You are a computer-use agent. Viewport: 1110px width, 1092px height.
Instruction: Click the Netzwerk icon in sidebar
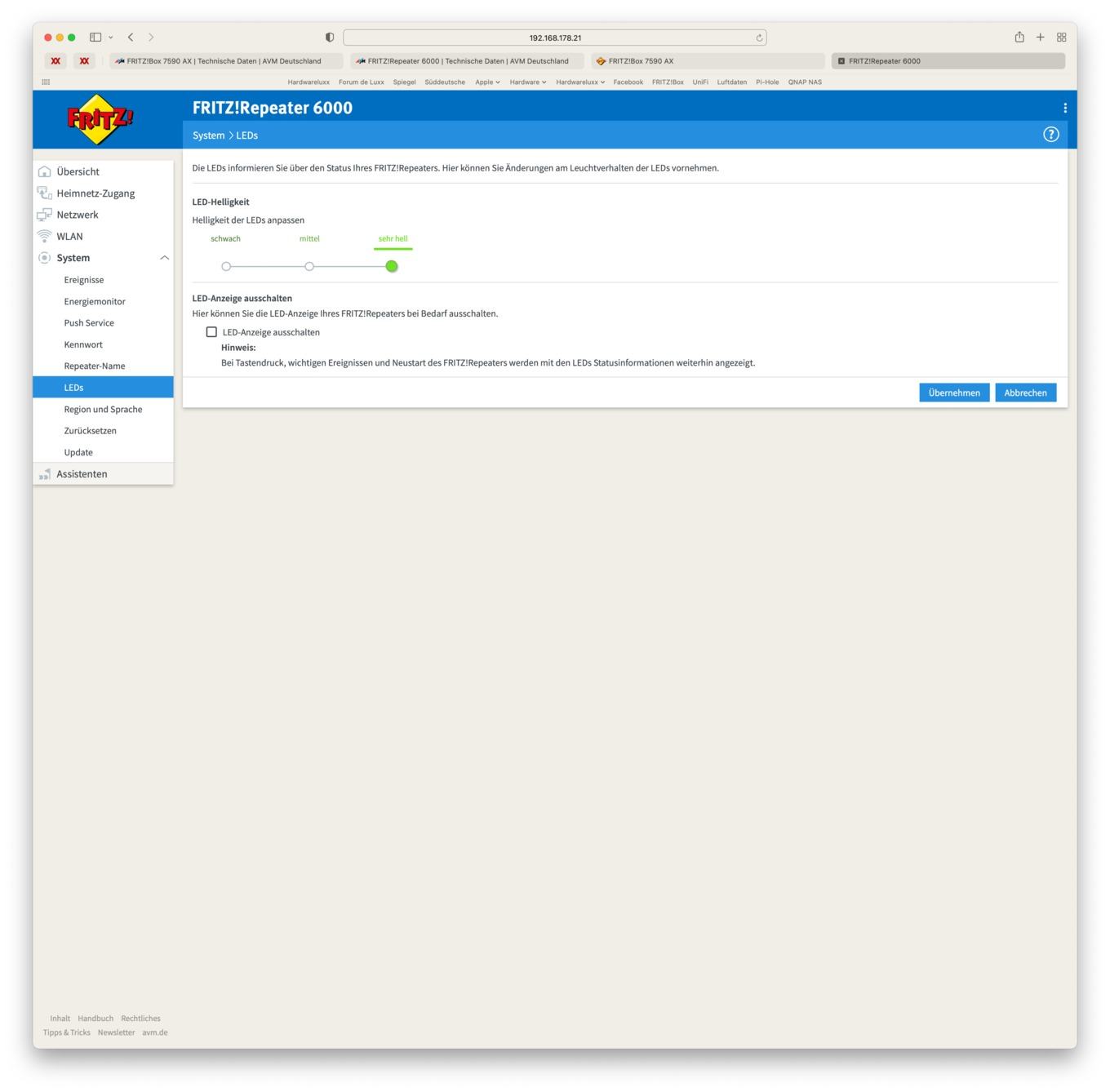(45, 215)
